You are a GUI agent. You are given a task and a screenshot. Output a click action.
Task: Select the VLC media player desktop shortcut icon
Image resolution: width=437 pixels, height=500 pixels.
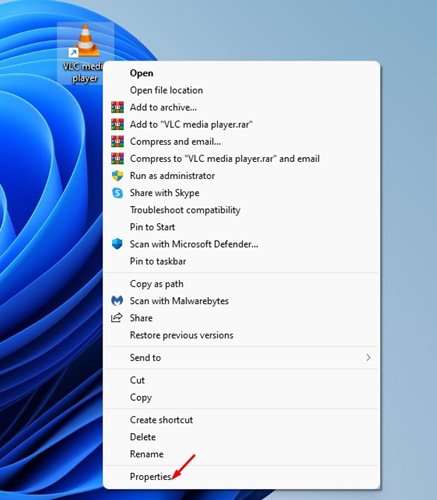86,41
